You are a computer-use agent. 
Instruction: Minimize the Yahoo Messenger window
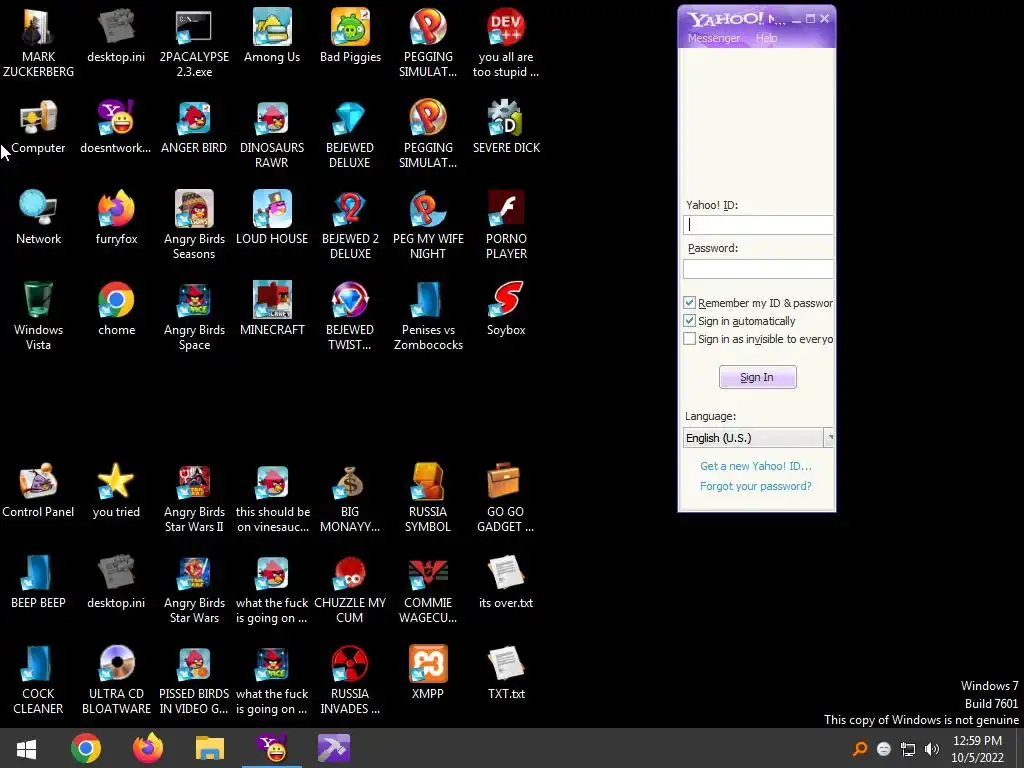coord(796,19)
